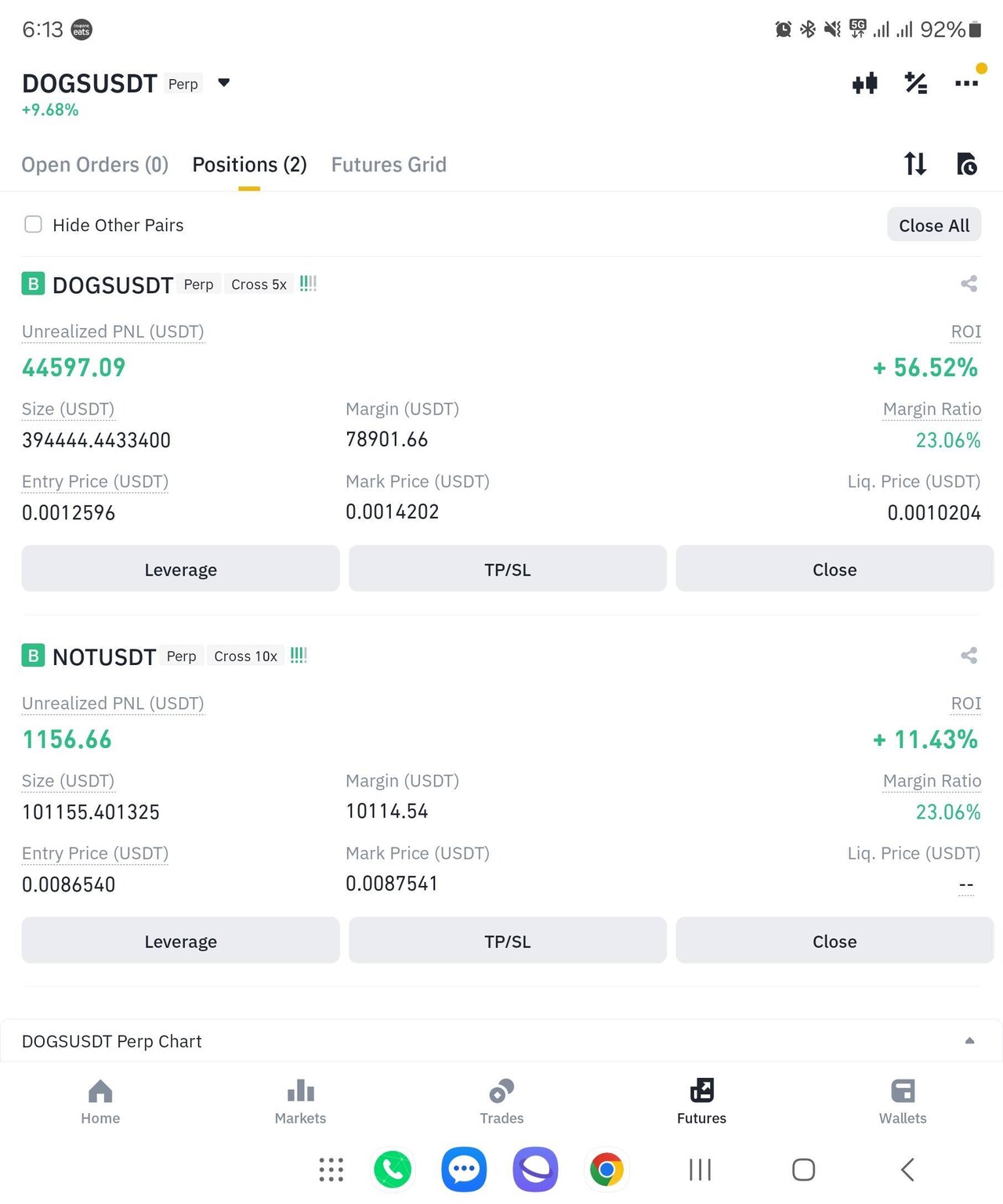1003x1204 pixels.
Task: Open the candlestick chart icon
Action: (865, 83)
